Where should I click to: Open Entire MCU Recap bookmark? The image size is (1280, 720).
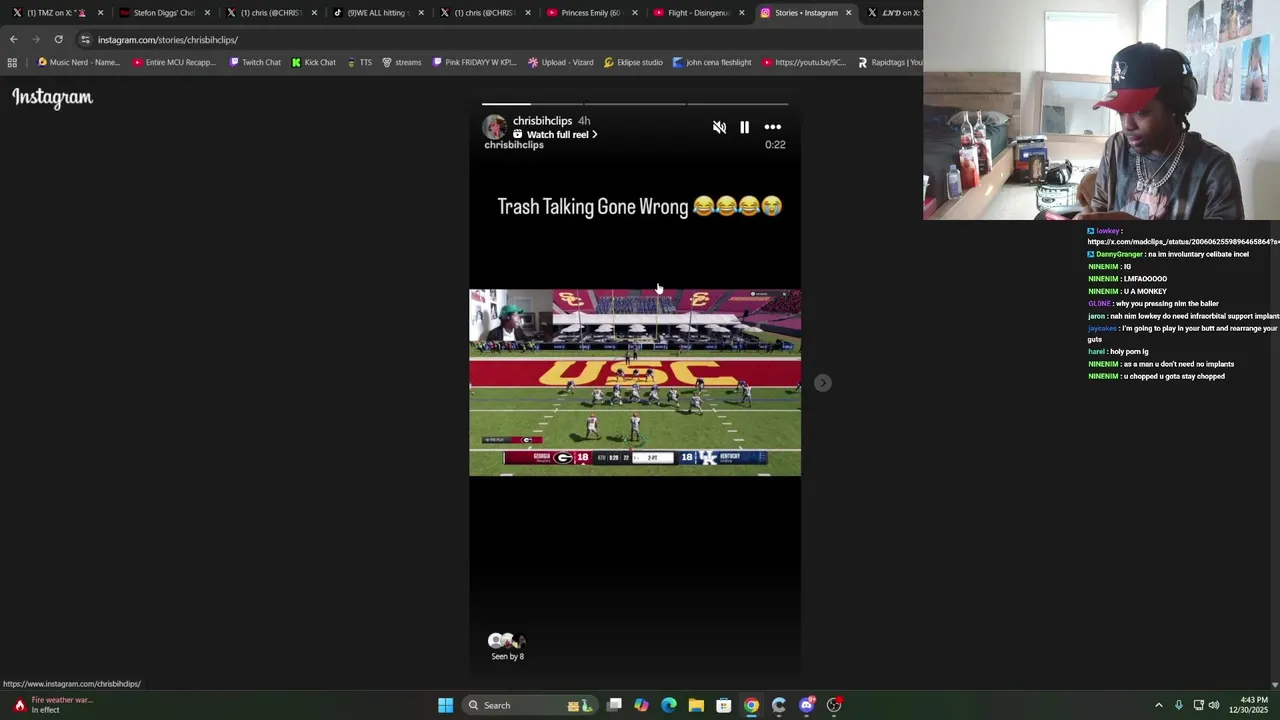[x=174, y=62]
